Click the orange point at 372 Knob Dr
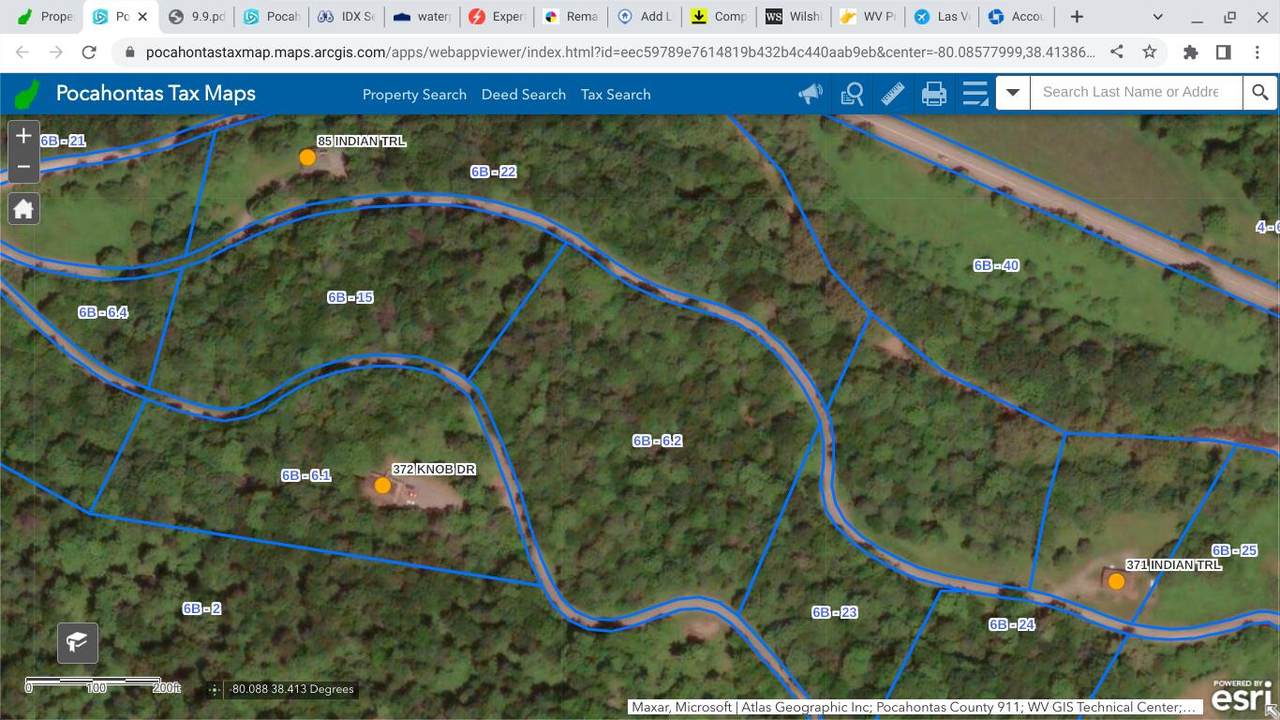The width and height of the screenshot is (1280, 720). click(x=382, y=485)
